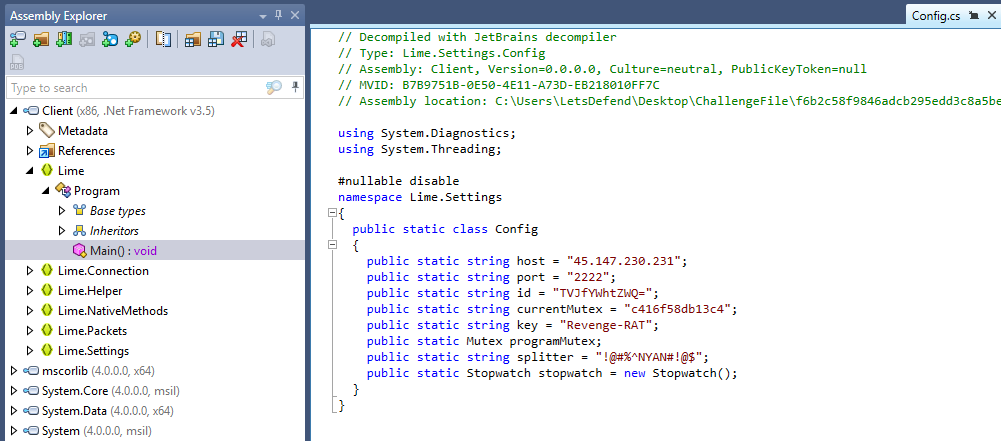This screenshot has height=441, width=1001.
Task: Close the Assembly Explorer panel
Action: (295, 15)
